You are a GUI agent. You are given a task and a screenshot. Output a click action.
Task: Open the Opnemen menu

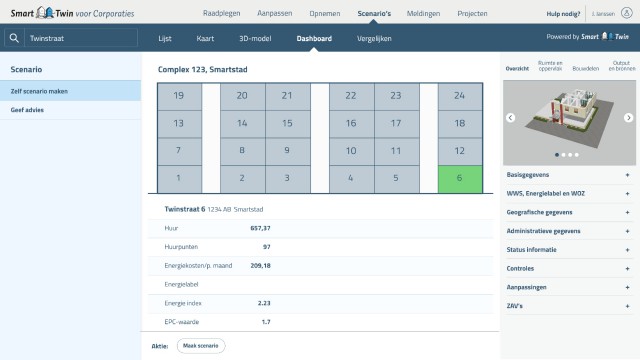coord(324,13)
